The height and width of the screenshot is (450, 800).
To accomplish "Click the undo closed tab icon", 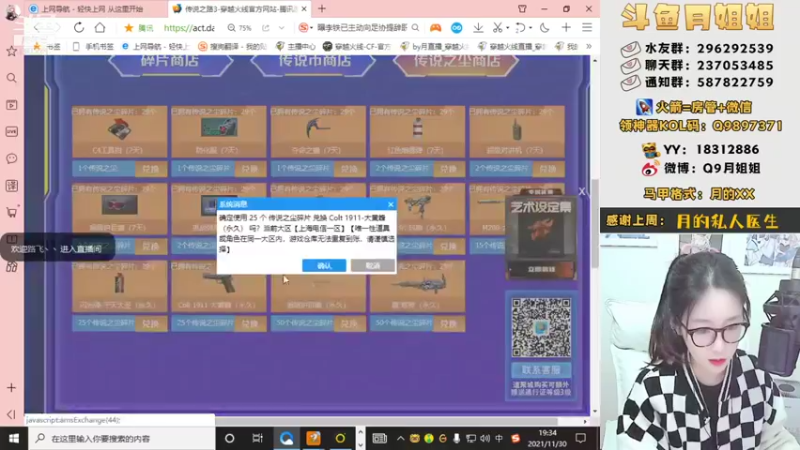I will (520, 28).
